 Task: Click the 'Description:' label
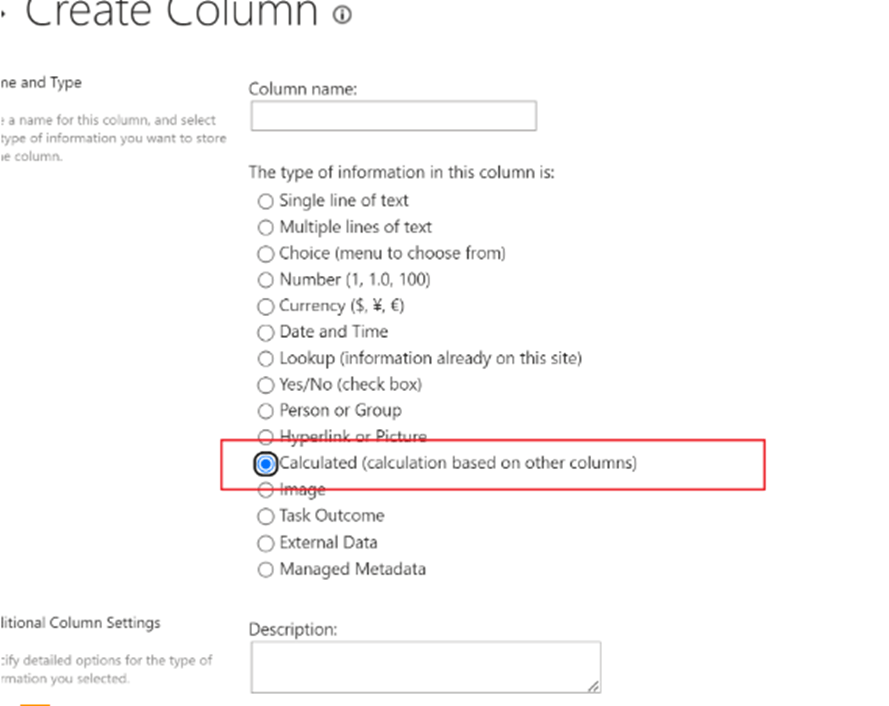coord(293,629)
